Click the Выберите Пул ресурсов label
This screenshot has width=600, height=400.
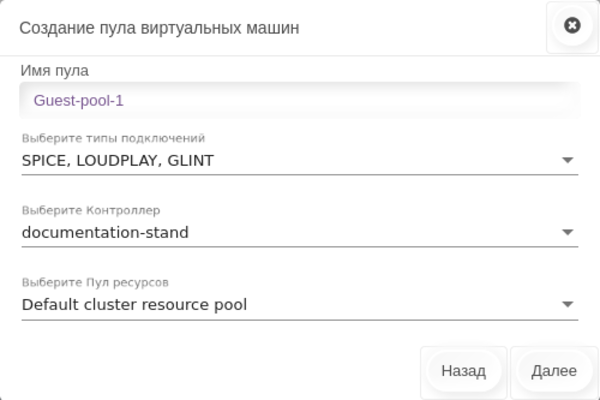101,282
